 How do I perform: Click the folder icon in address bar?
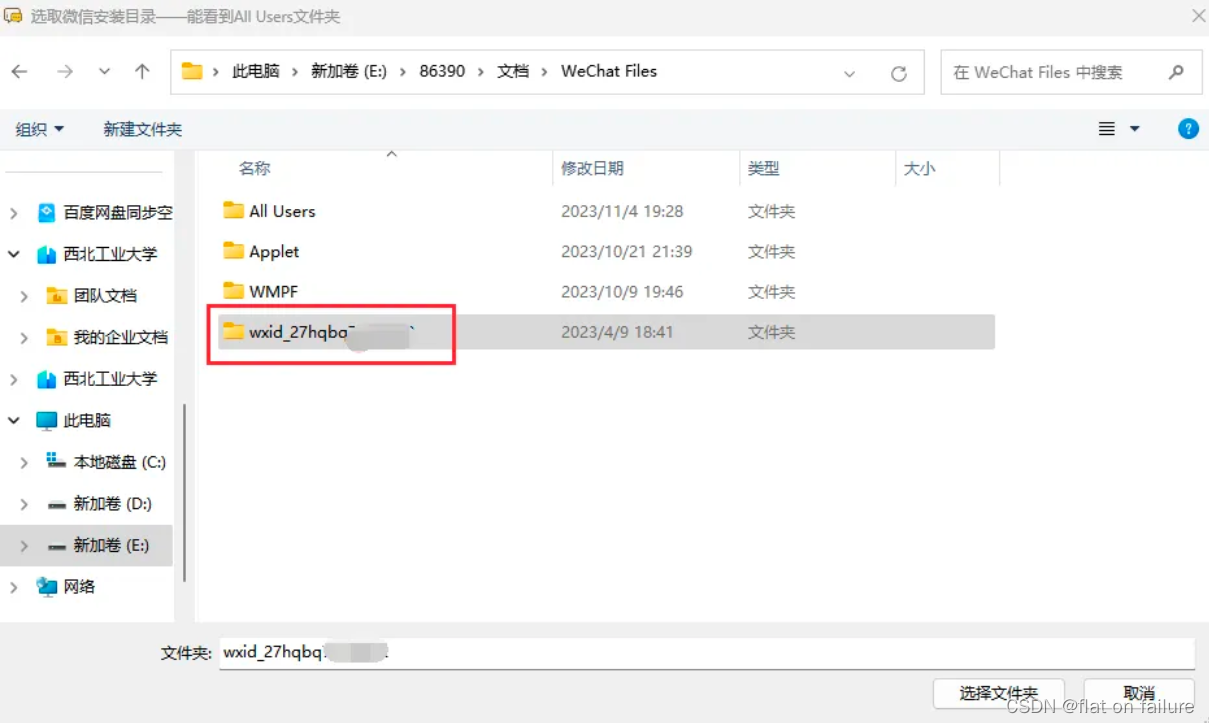click(x=191, y=72)
